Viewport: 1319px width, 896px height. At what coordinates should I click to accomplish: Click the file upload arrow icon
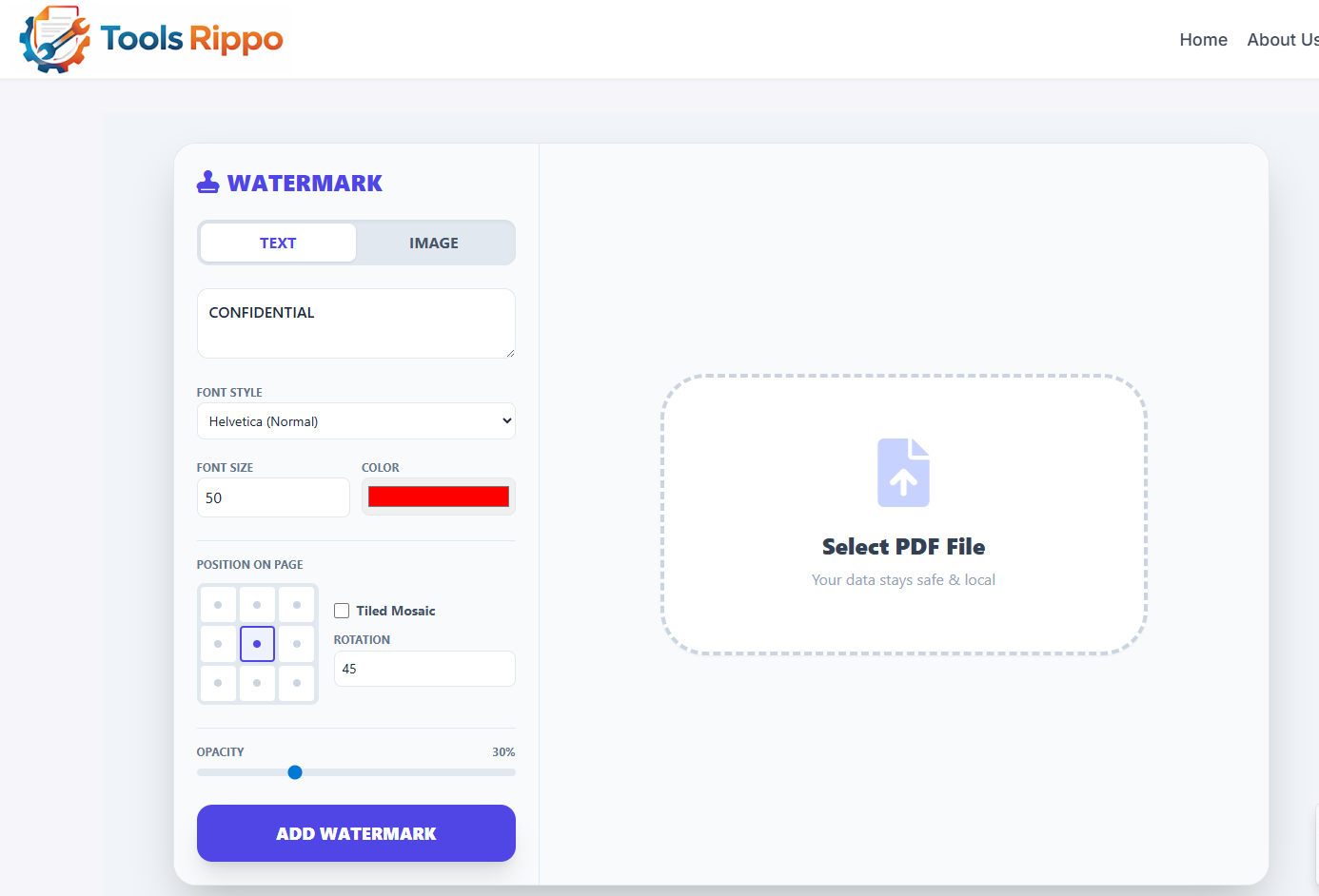(902, 472)
